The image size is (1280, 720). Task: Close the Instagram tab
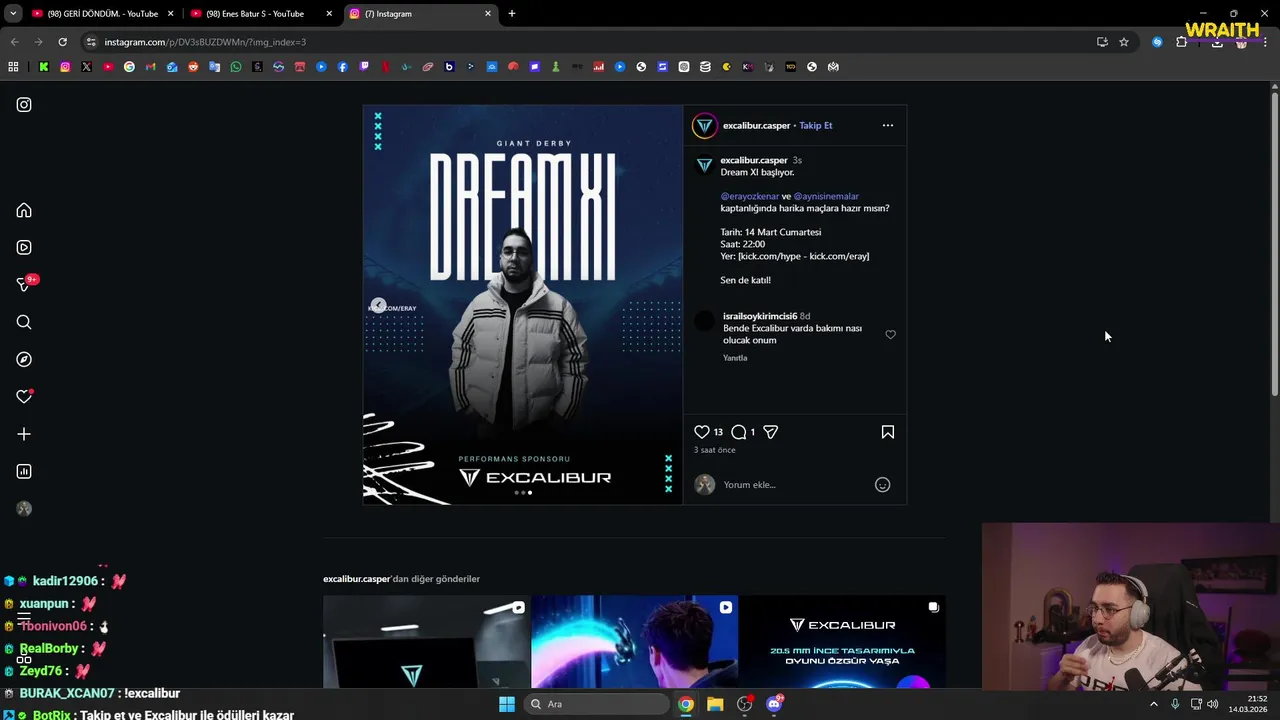(488, 14)
